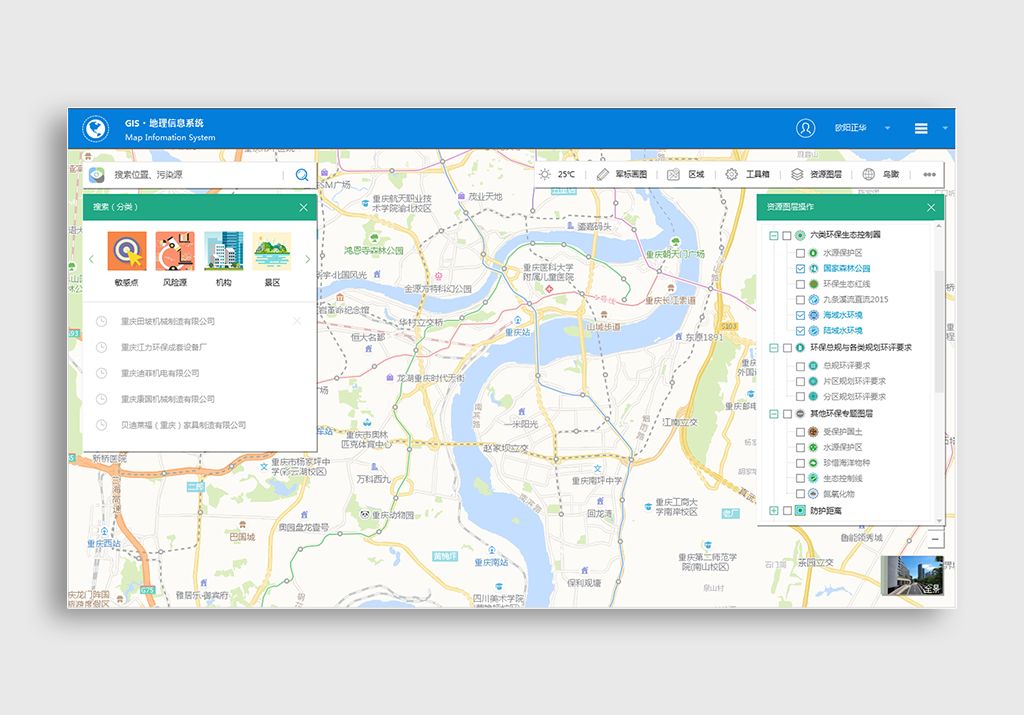Select the 敏感点 category icon
The image size is (1024, 715).
coord(127,252)
